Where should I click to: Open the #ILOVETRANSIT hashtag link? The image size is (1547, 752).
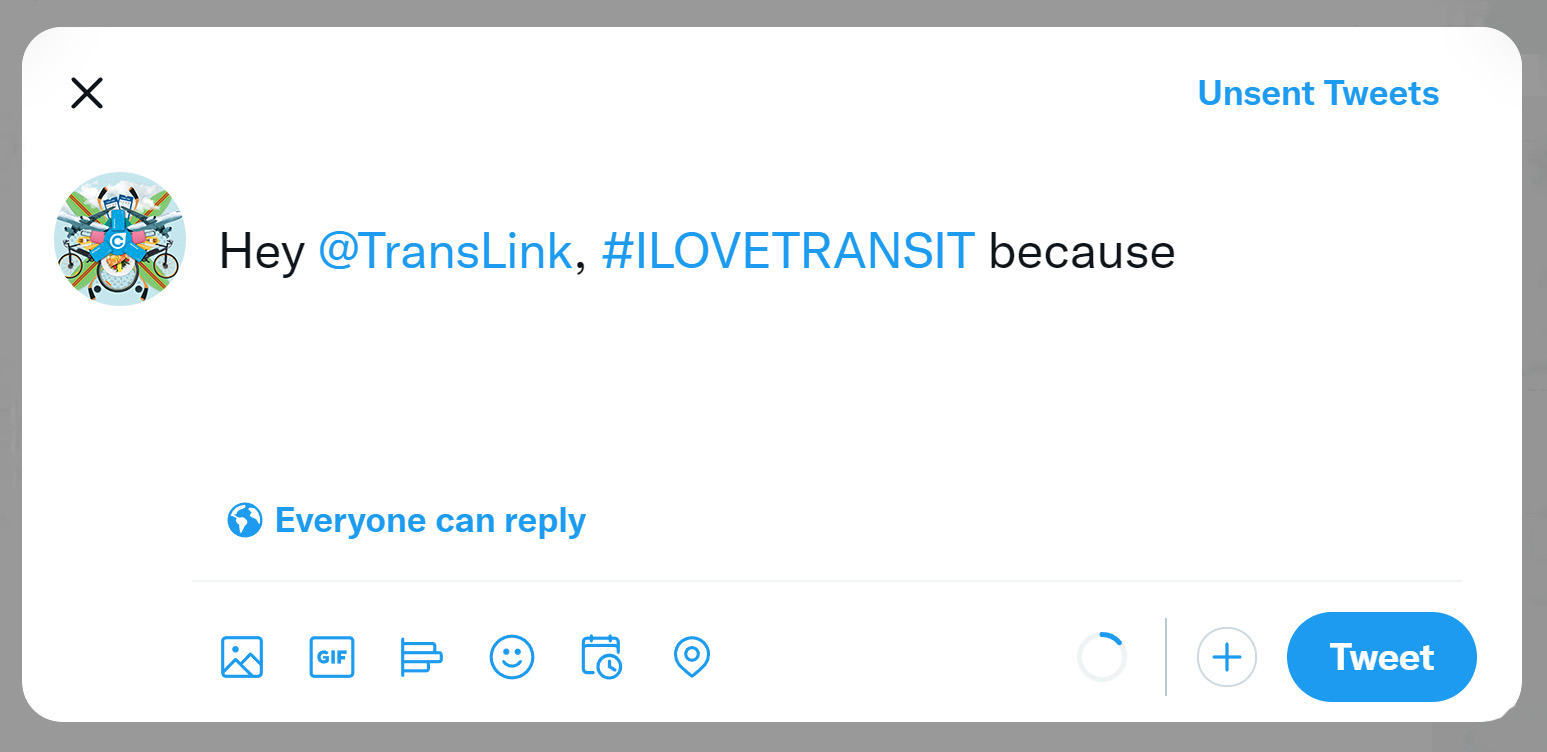[x=788, y=251]
